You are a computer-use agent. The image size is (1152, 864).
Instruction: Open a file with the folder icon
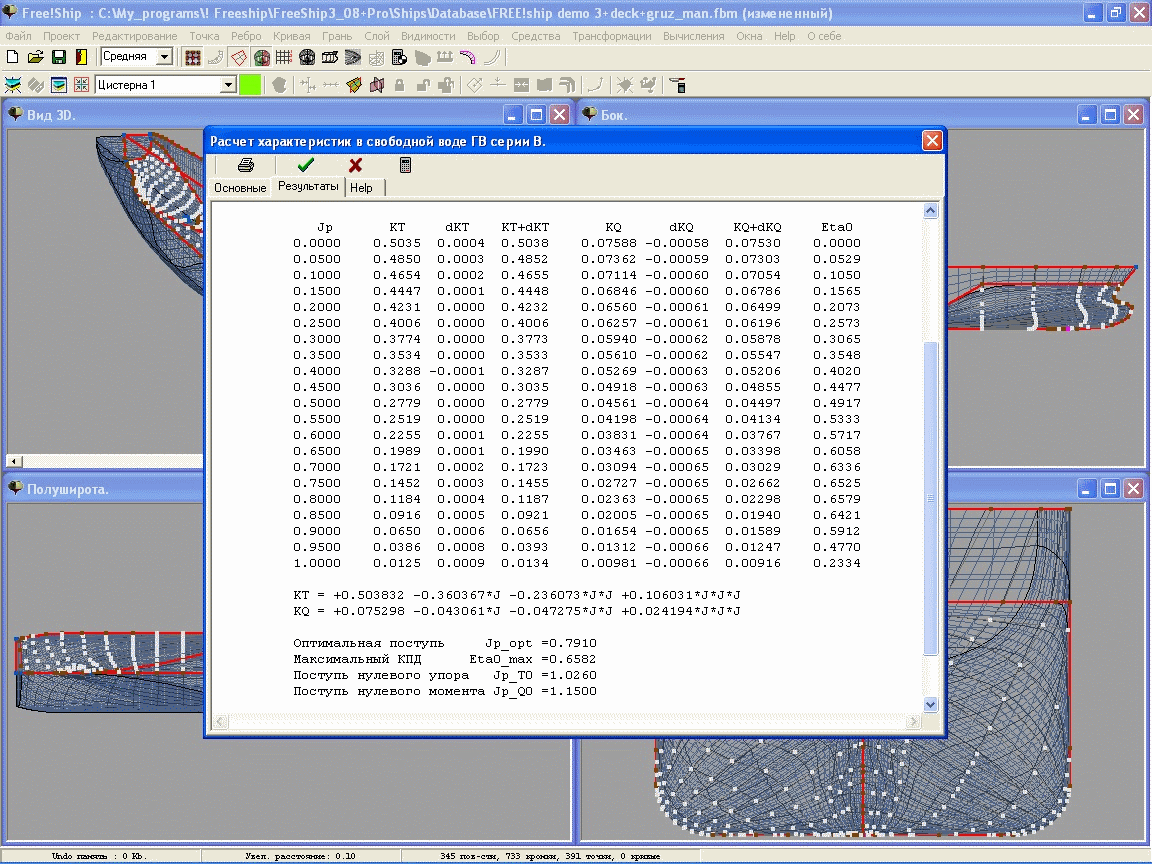tap(35, 57)
